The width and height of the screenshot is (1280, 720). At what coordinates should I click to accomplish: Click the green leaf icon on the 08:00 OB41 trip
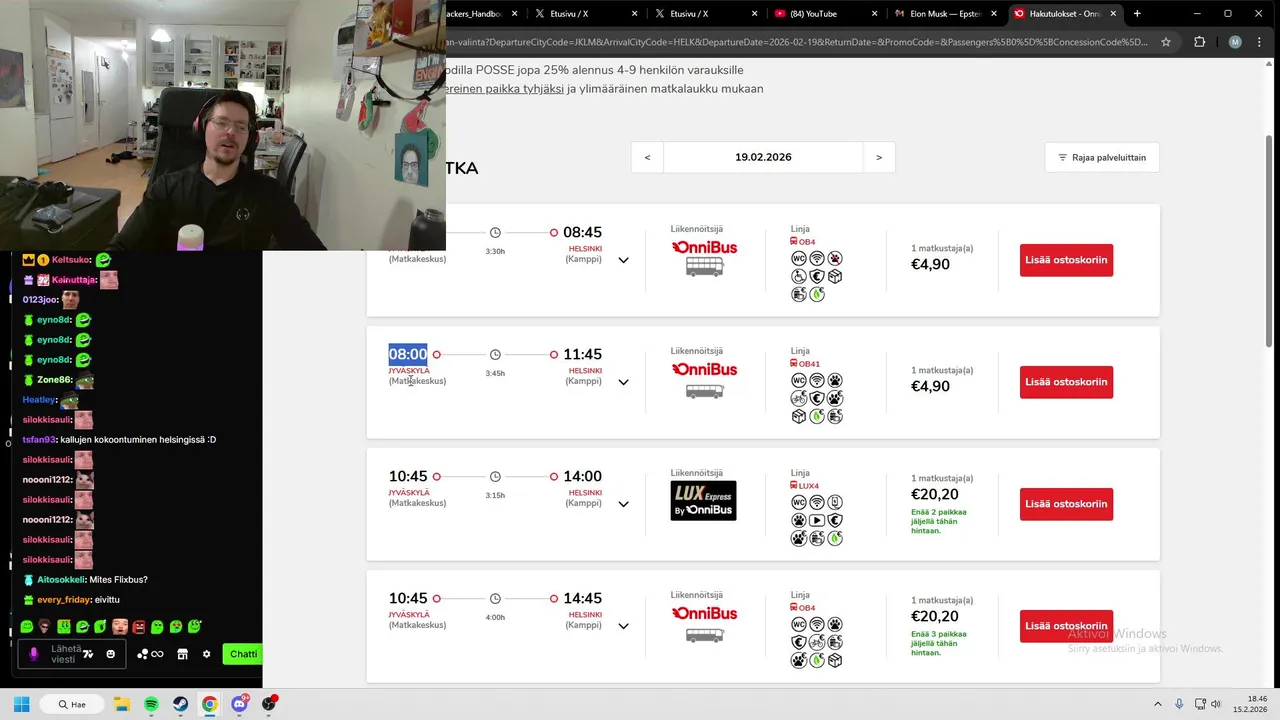point(817,417)
